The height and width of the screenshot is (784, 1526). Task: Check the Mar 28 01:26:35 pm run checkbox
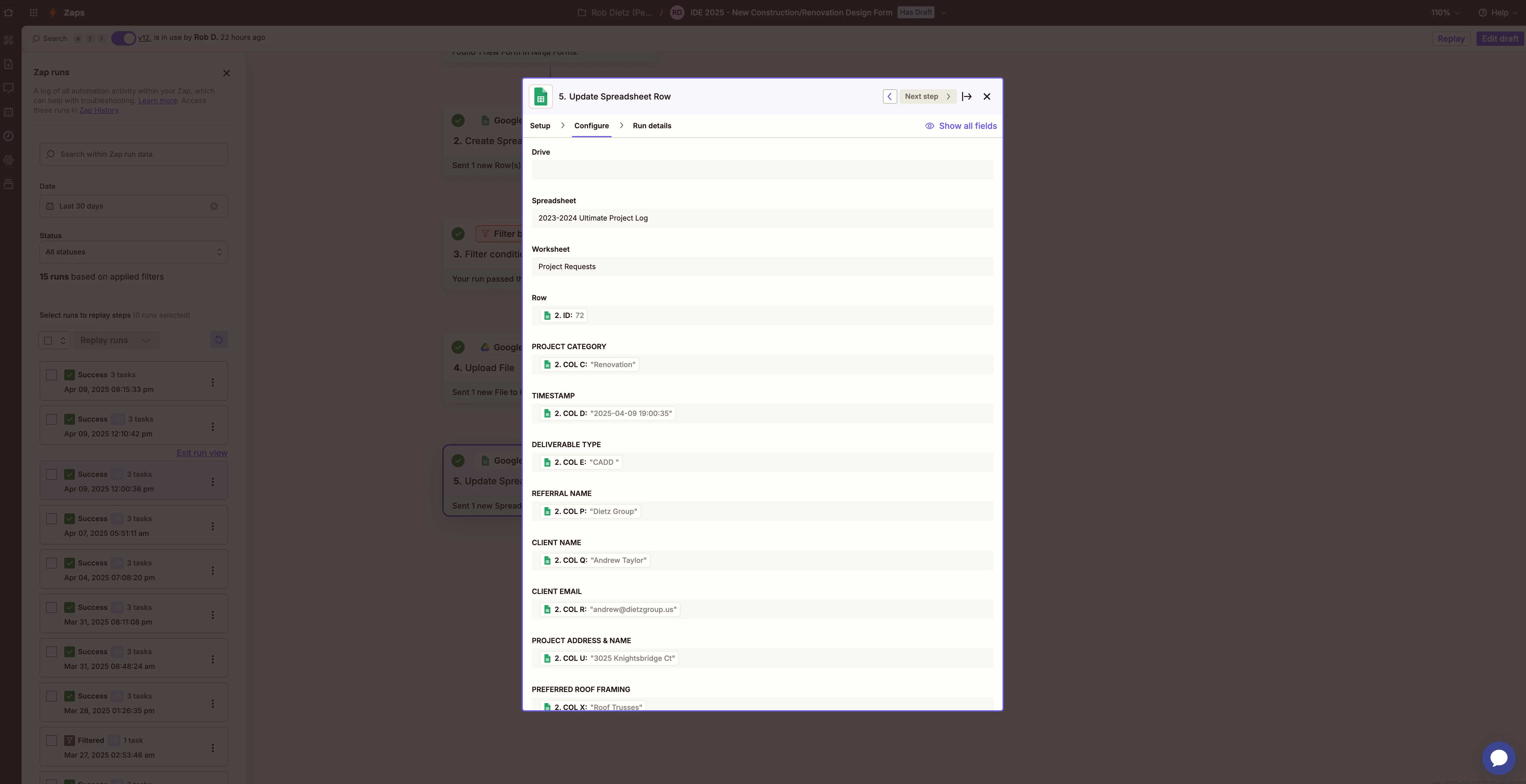[x=52, y=696]
